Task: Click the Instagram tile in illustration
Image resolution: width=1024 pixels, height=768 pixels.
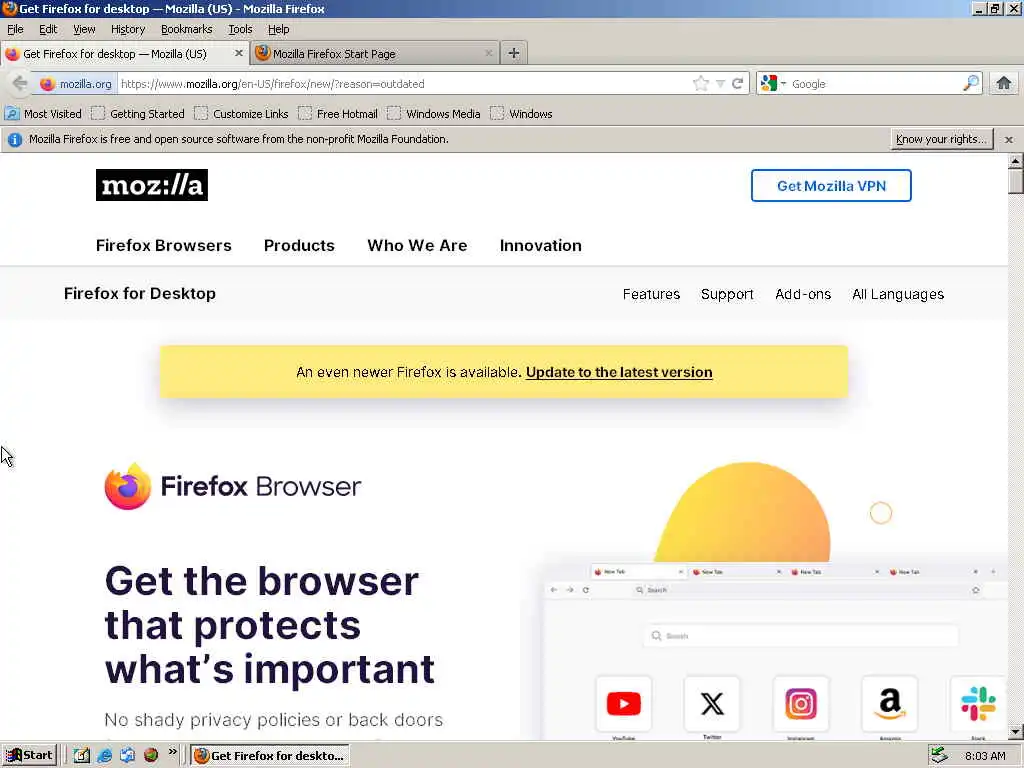Action: click(x=801, y=704)
